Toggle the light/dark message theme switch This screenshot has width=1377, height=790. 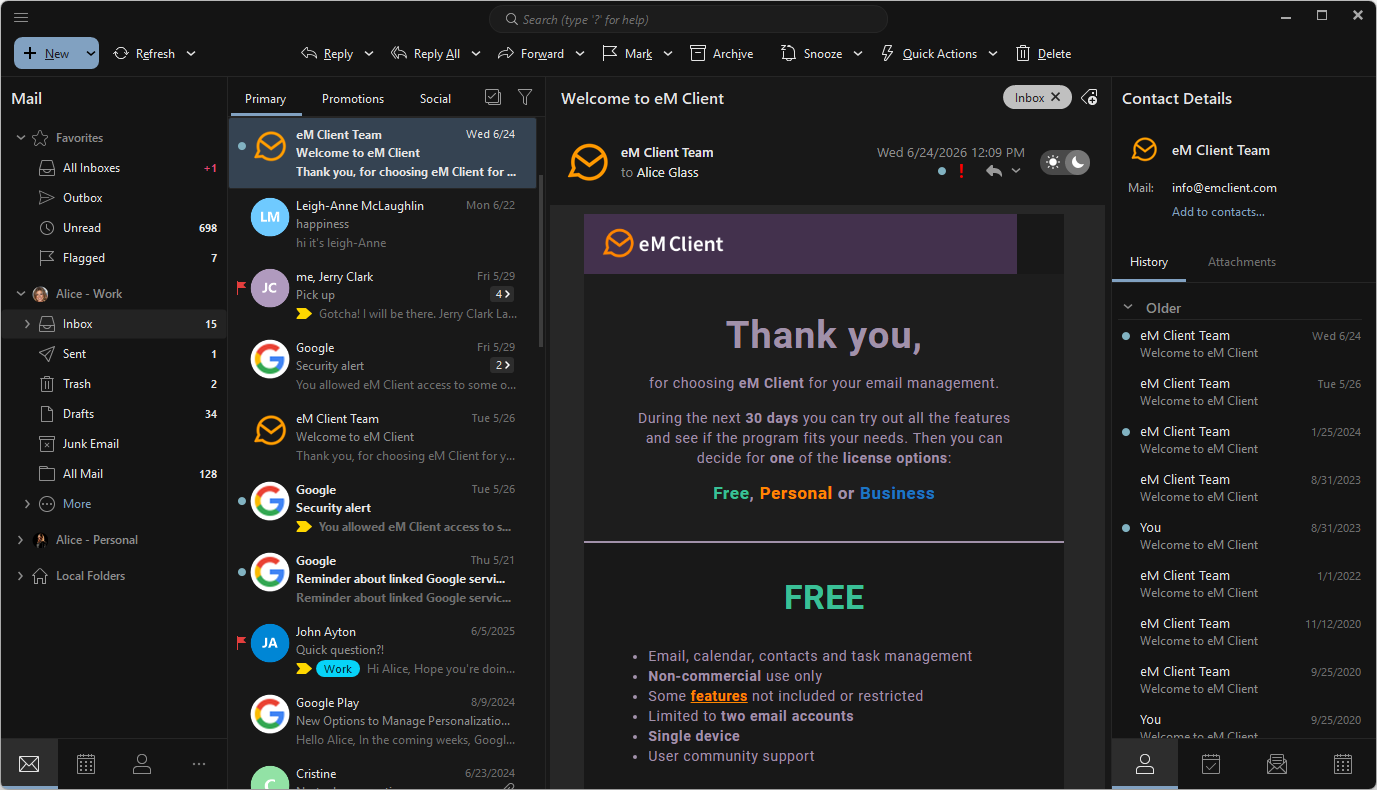coord(1065,162)
